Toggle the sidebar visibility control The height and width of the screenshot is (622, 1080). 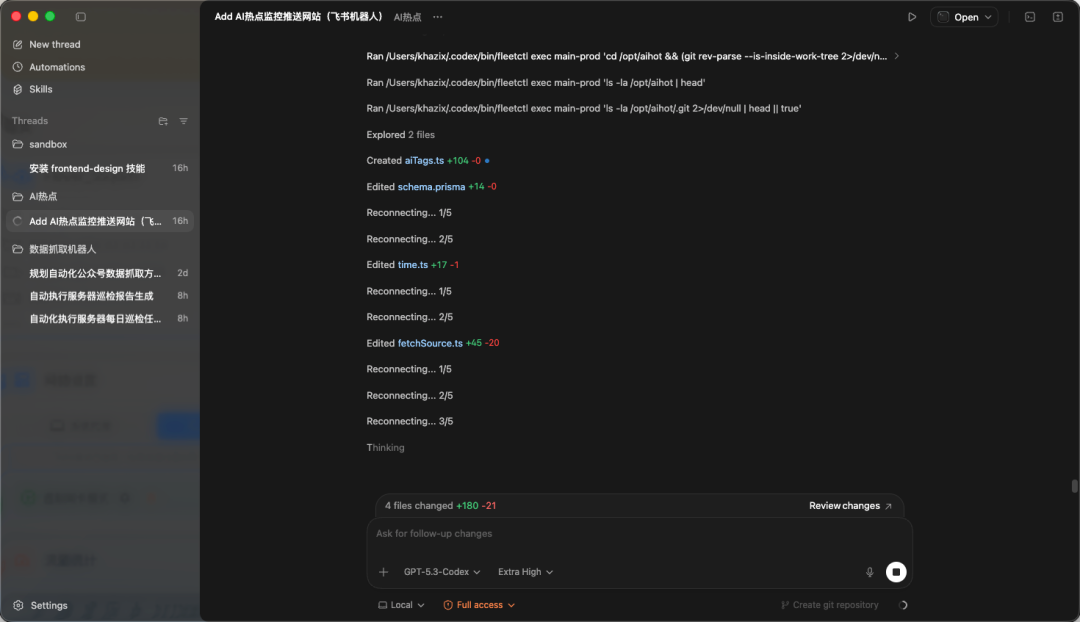coord(81,17)
